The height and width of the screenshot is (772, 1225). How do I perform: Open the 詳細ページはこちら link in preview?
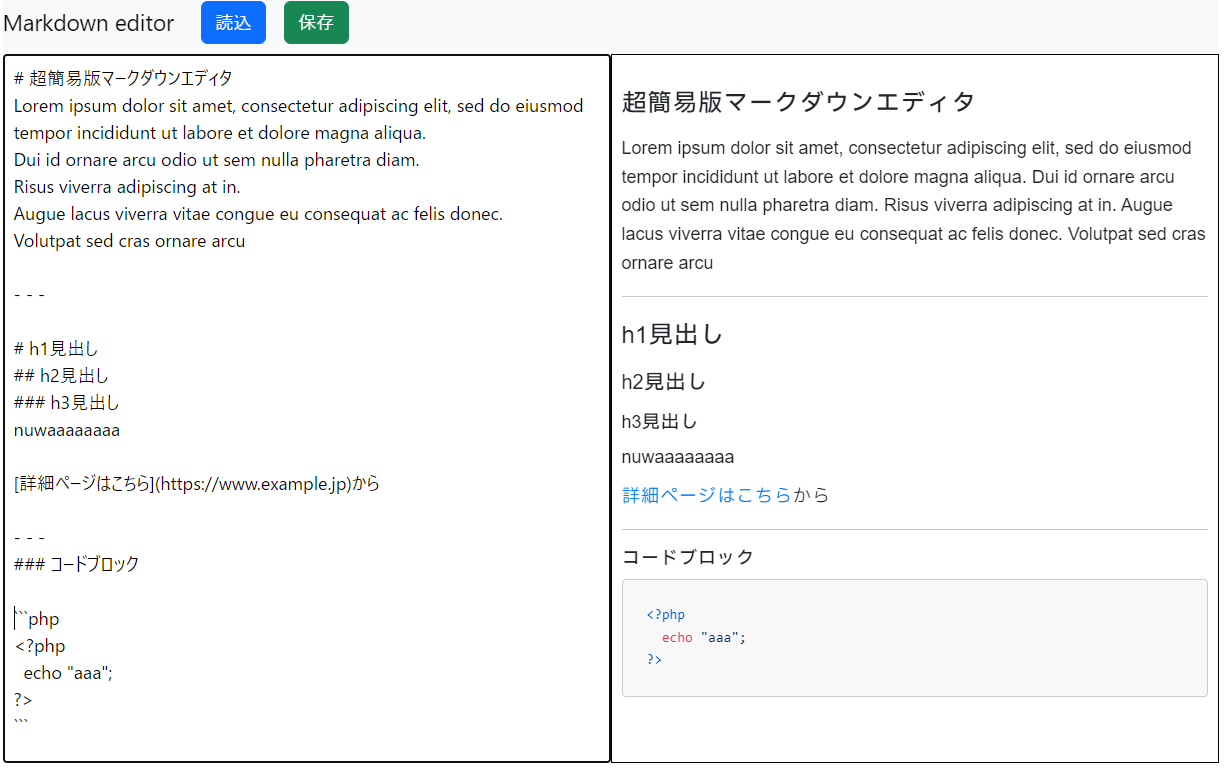[707, 495]
